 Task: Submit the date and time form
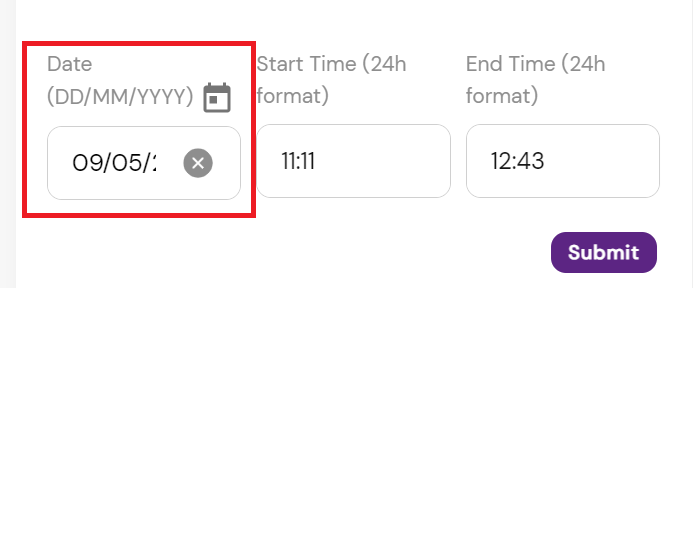click(x=603, y=253)
